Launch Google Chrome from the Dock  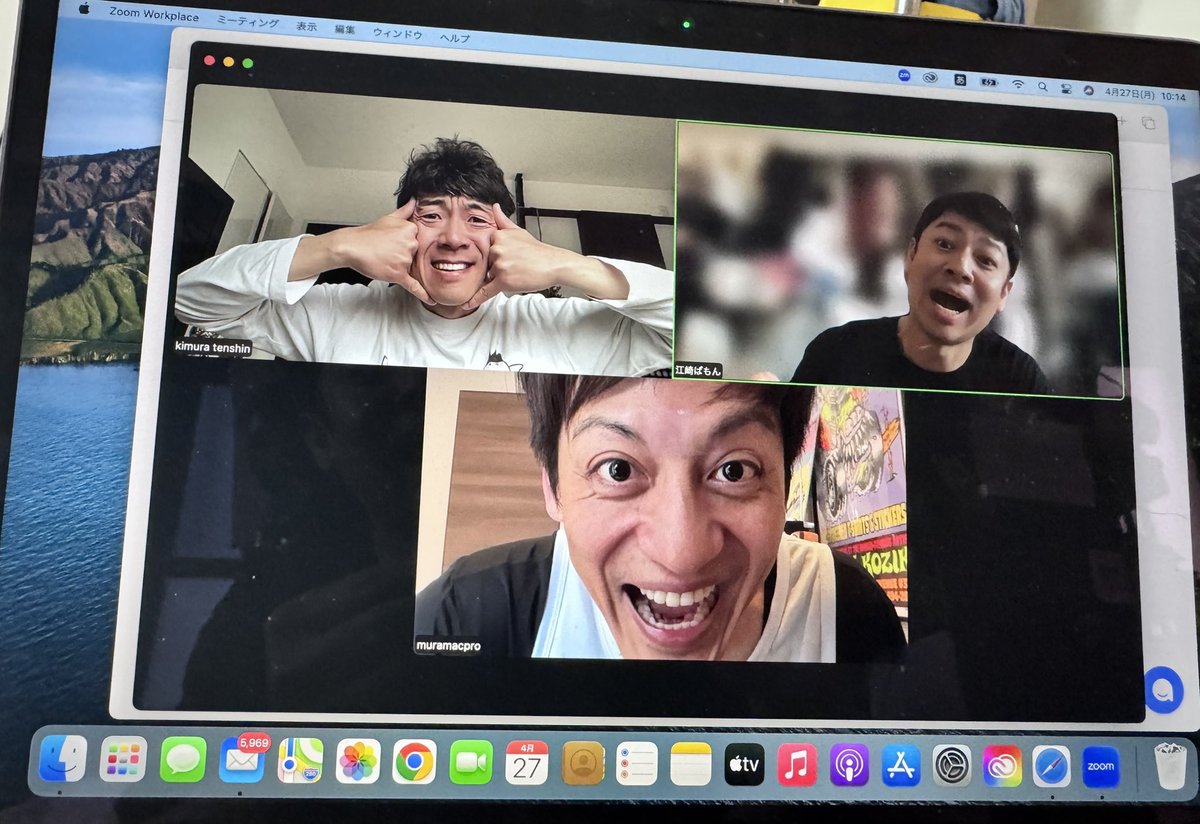click(x=414, y=762)
